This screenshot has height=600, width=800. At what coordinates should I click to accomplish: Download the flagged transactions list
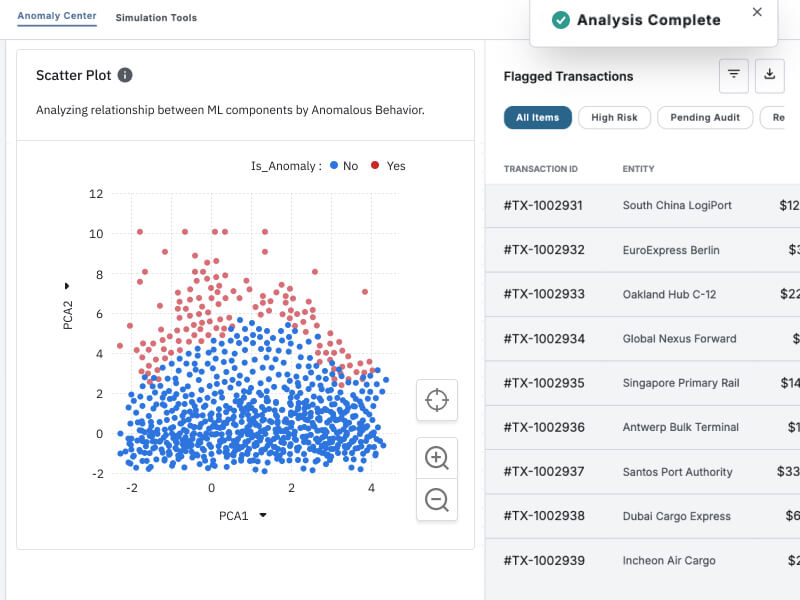coord(769,76)
